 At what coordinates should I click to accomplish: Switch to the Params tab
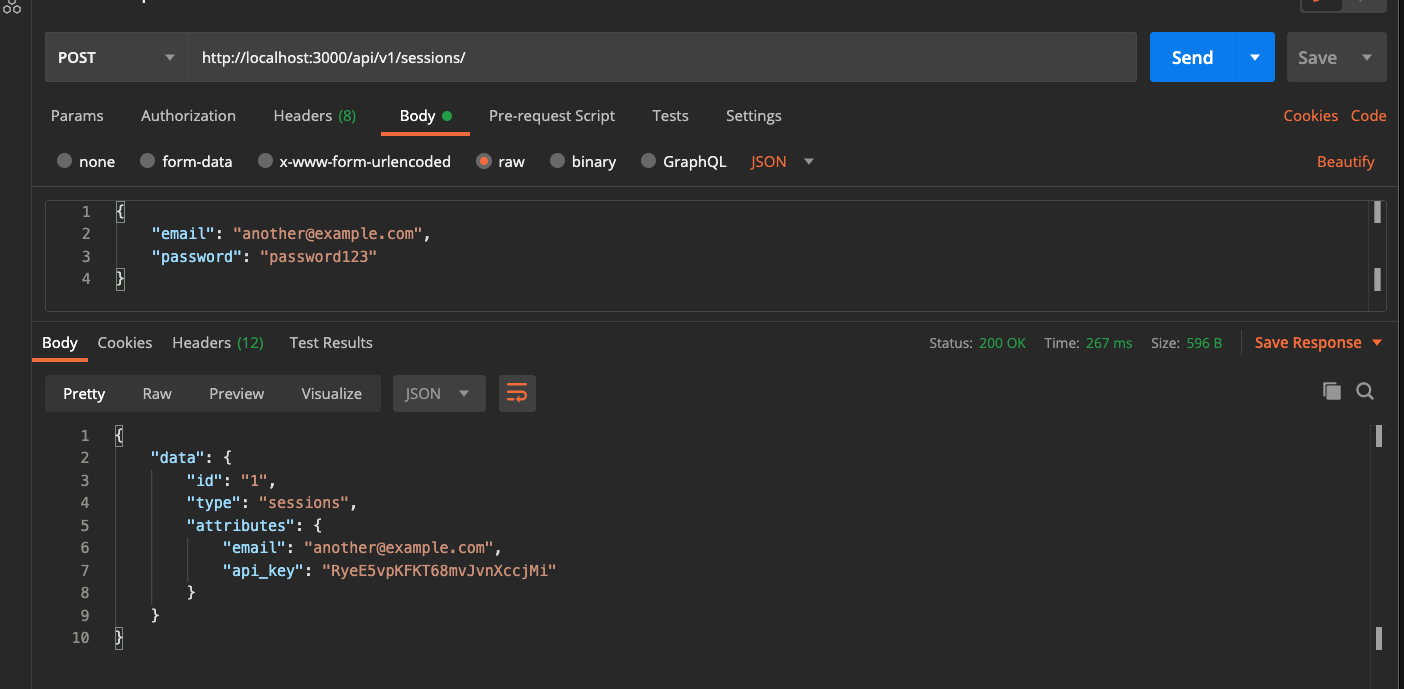[x=77, y=115]
